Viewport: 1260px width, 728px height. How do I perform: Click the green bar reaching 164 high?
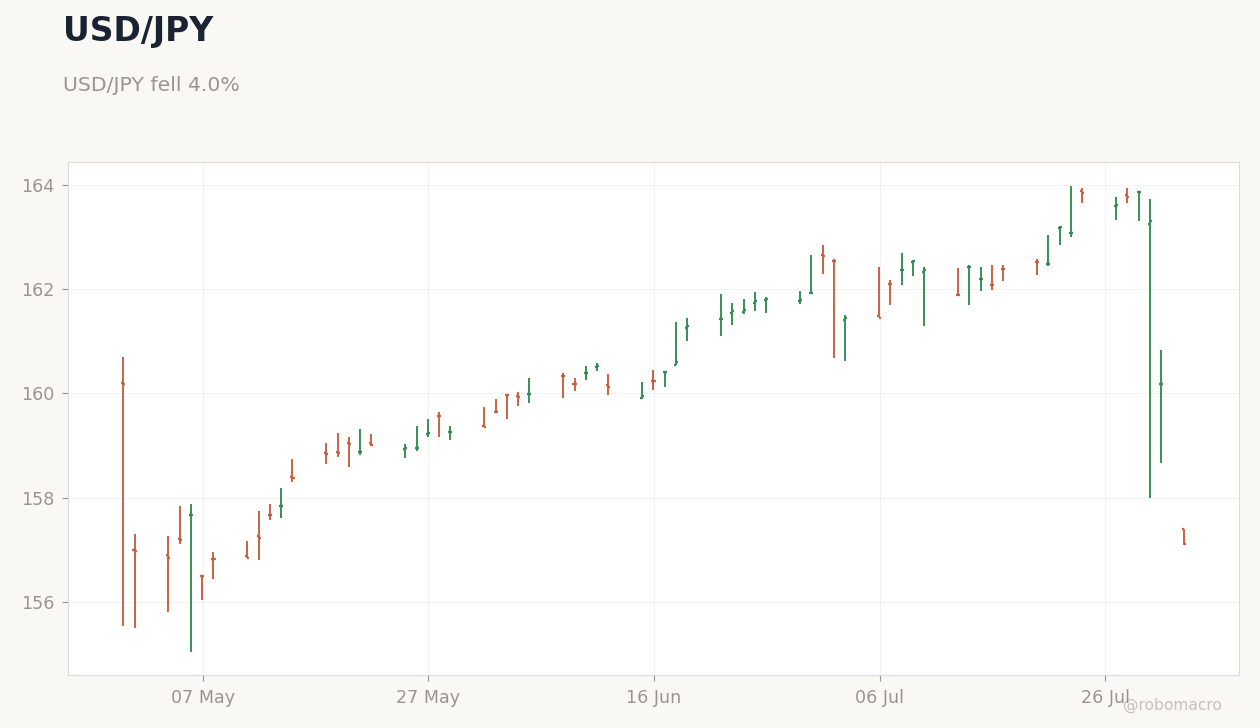coord(1071,211)
